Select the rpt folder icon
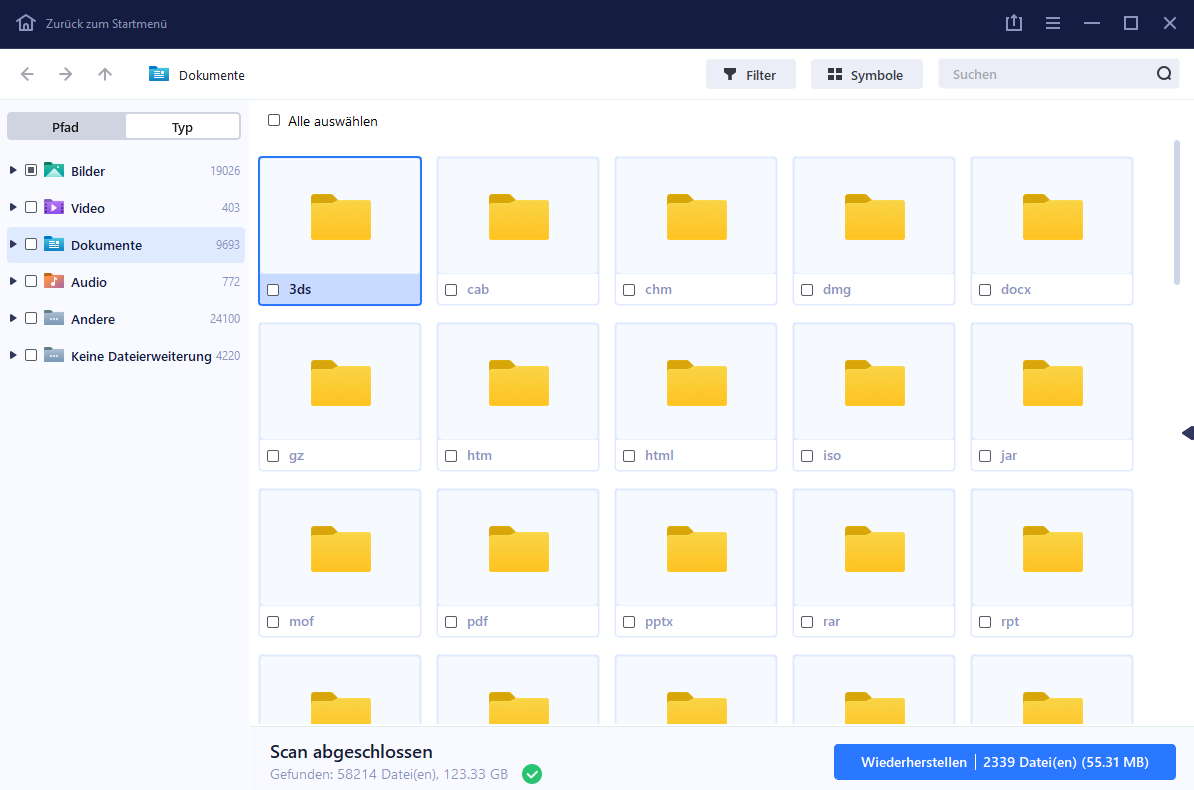This screenshot has width=1194, height=790. tap(1052, 549)
